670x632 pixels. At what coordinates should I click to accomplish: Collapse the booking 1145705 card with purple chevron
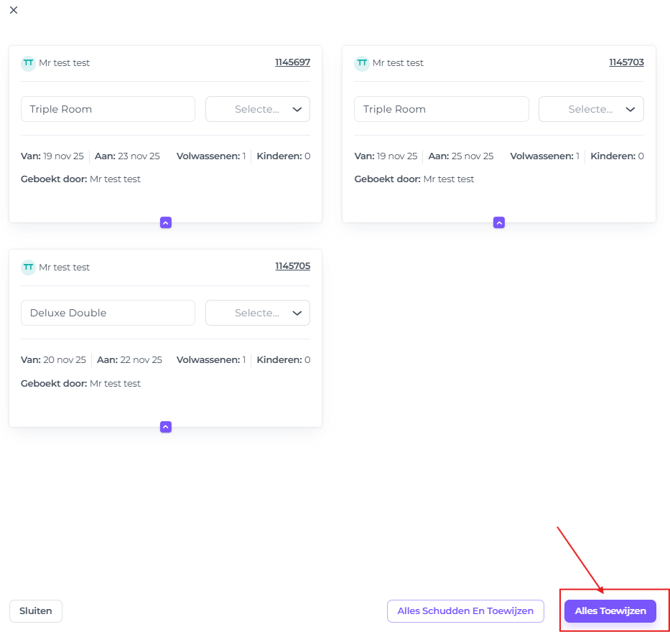pos(166,427)
